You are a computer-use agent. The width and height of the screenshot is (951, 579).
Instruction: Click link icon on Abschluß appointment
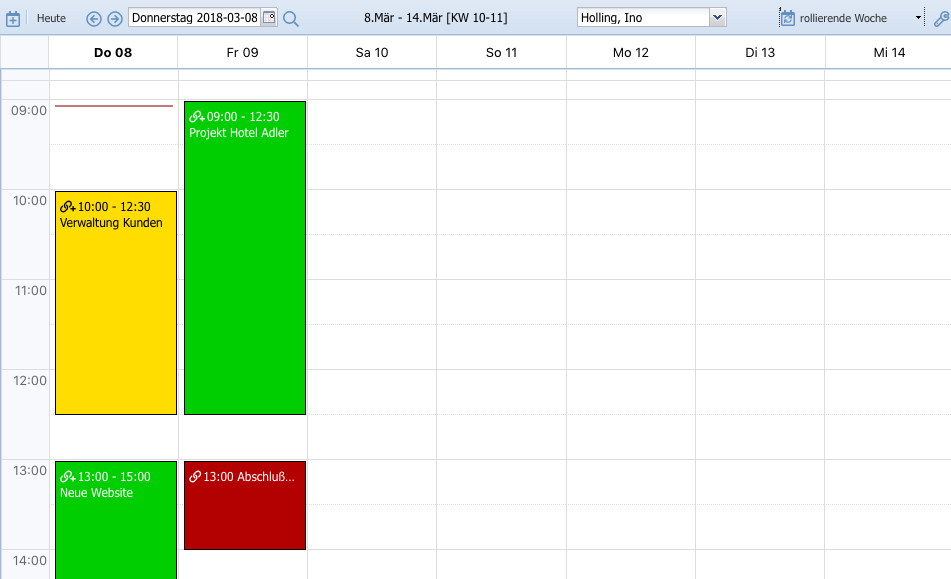click(195, 477)
